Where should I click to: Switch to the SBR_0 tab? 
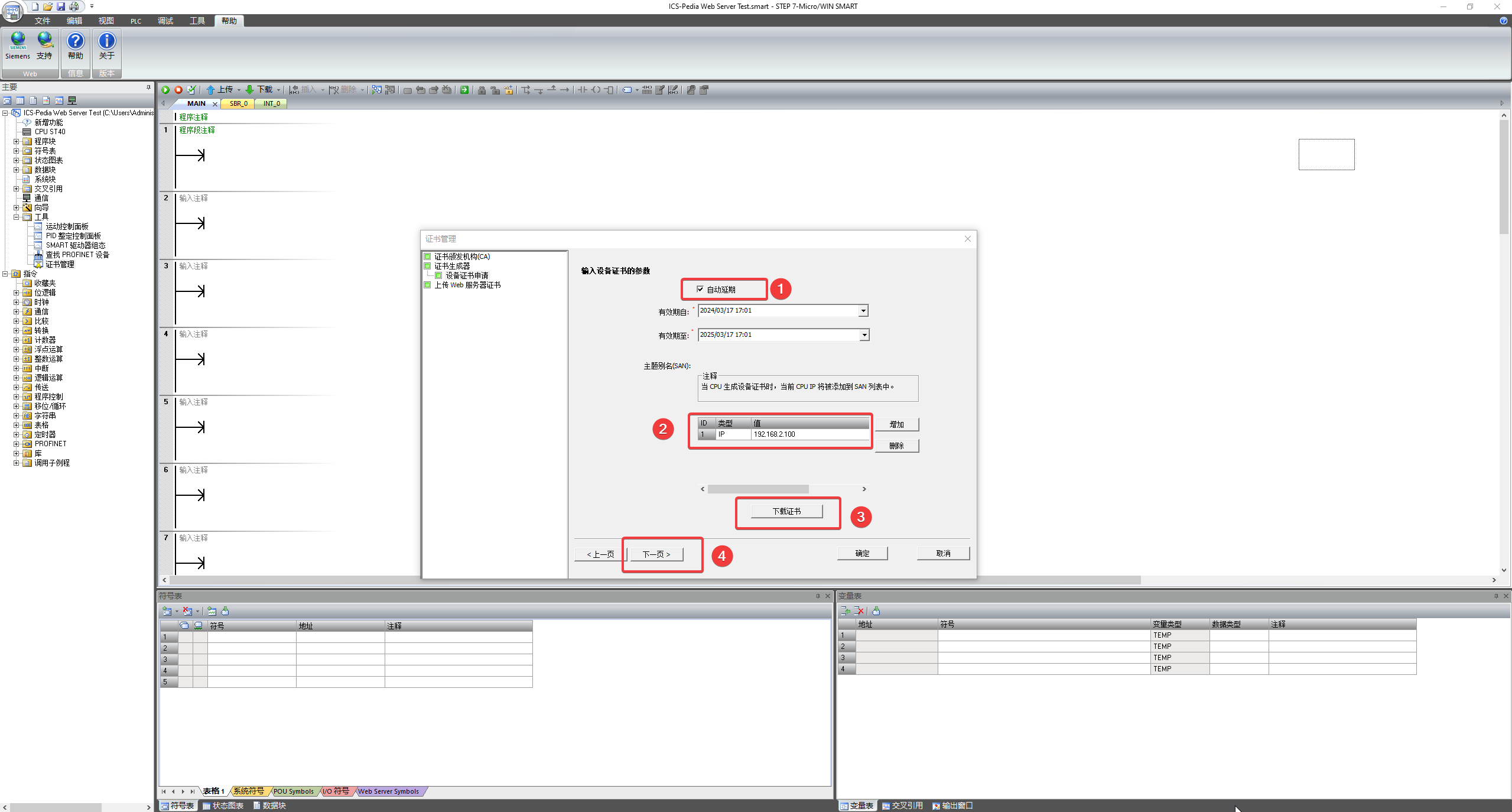238,103
